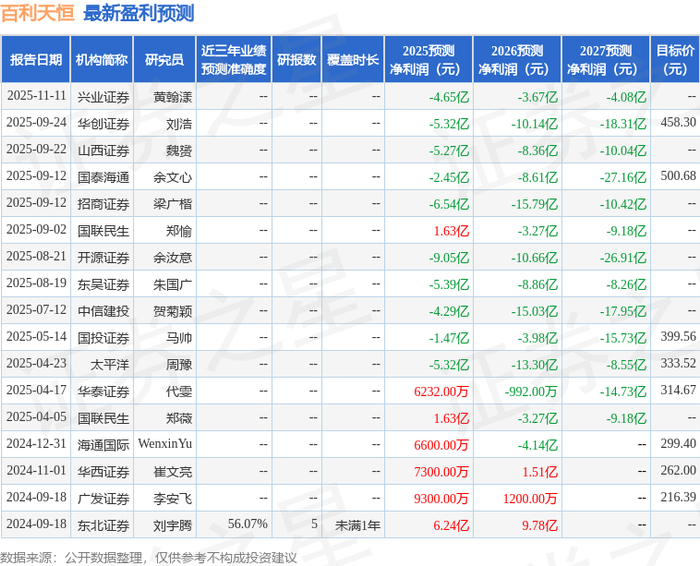
Task: Click the 262.00 target price
Action: coord(678,470)
